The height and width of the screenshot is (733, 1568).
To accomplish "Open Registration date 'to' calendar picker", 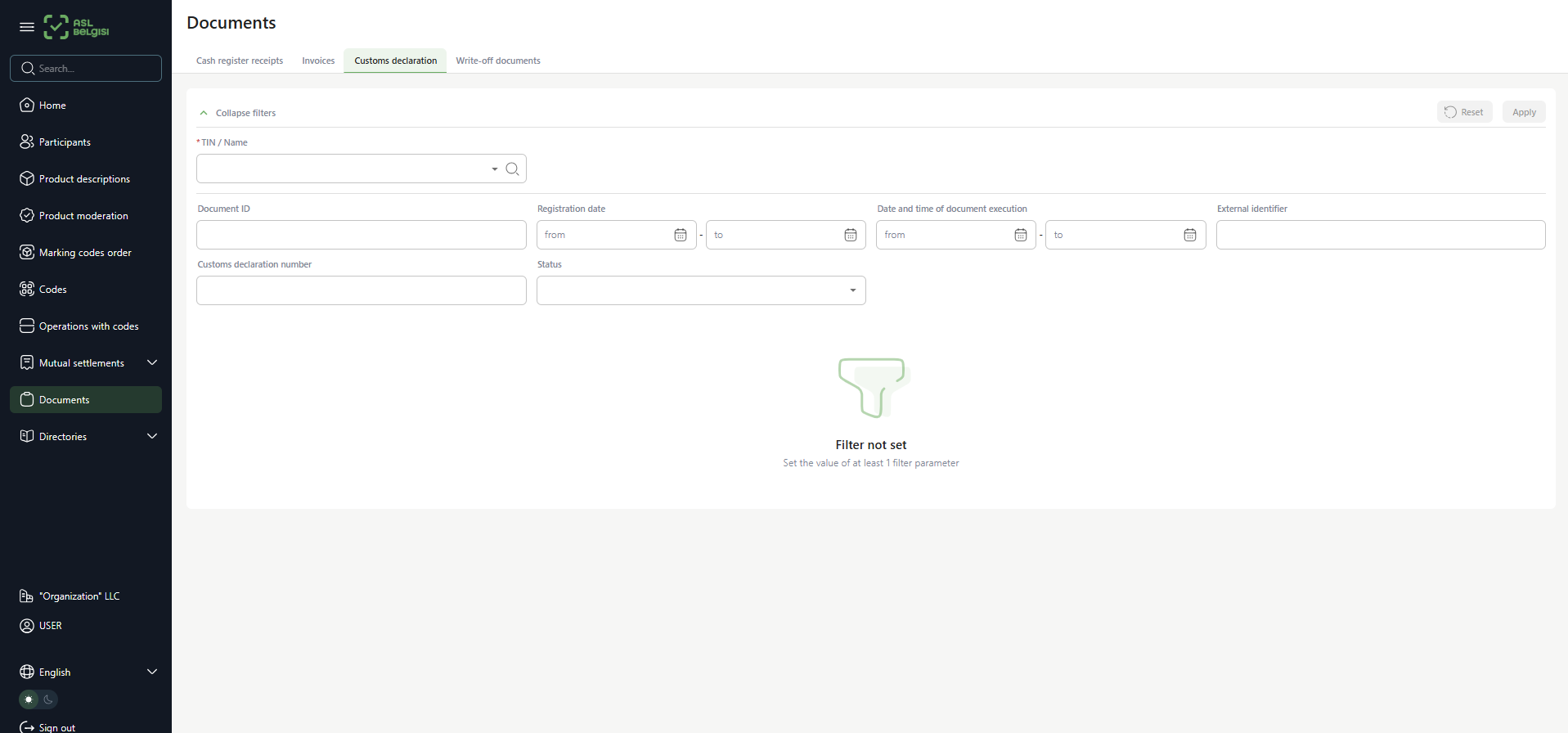I will tap(850, 236).
